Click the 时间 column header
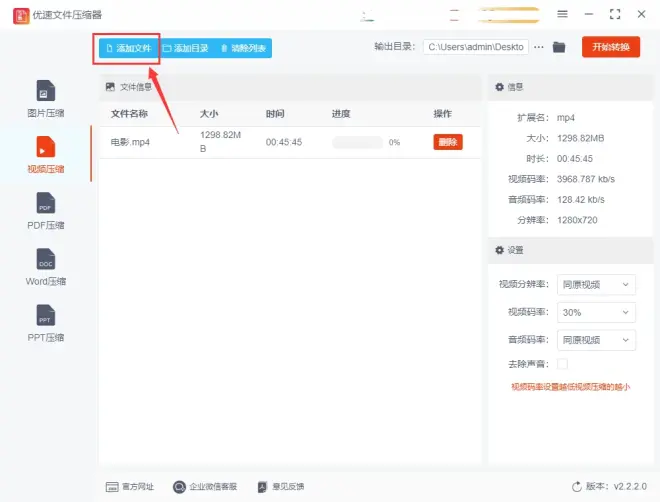Viewport: 660px width, 502px height. pyautogui.click(x=275, y=114)
